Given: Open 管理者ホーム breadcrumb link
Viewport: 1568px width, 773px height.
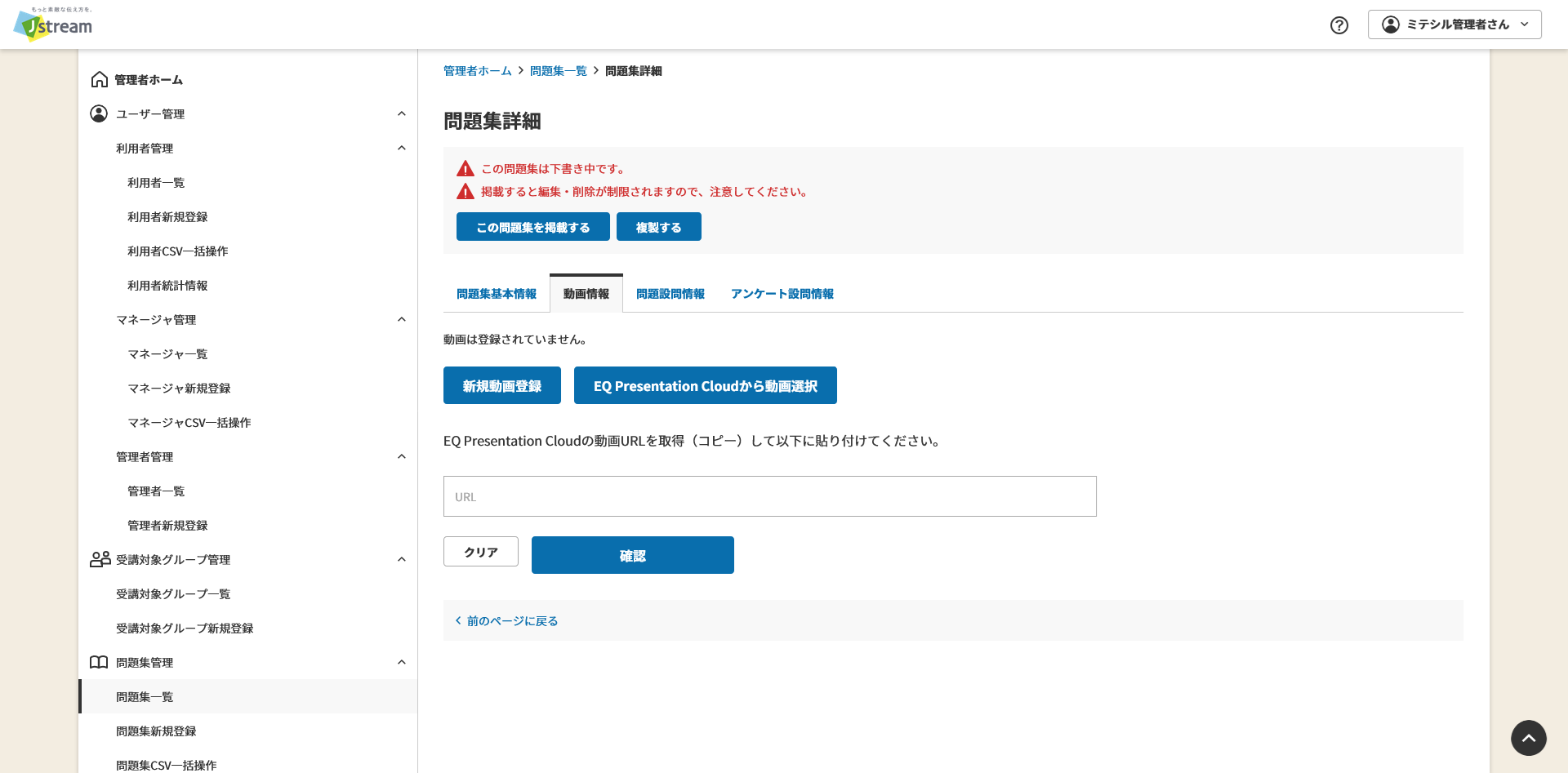Looking at the screenshot, I should click(x=478, y=71).
